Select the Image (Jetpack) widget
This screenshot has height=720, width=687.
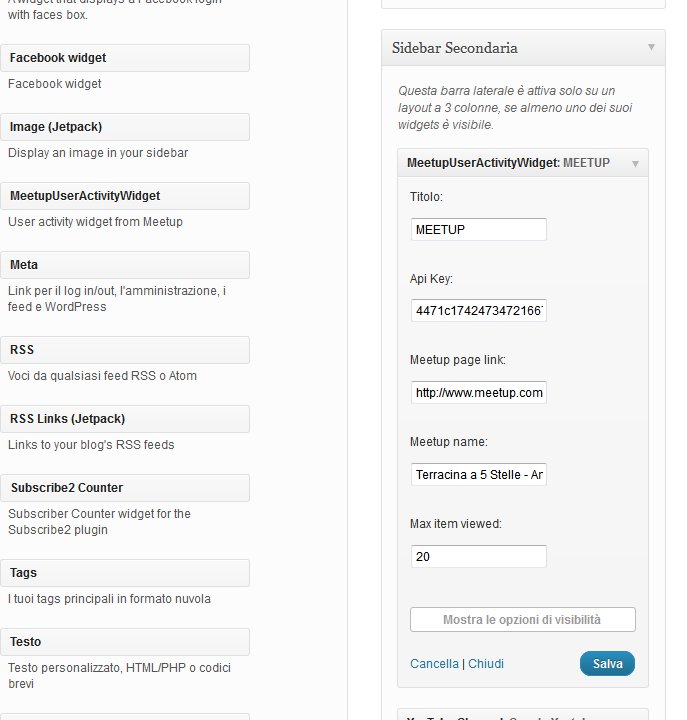125,127
